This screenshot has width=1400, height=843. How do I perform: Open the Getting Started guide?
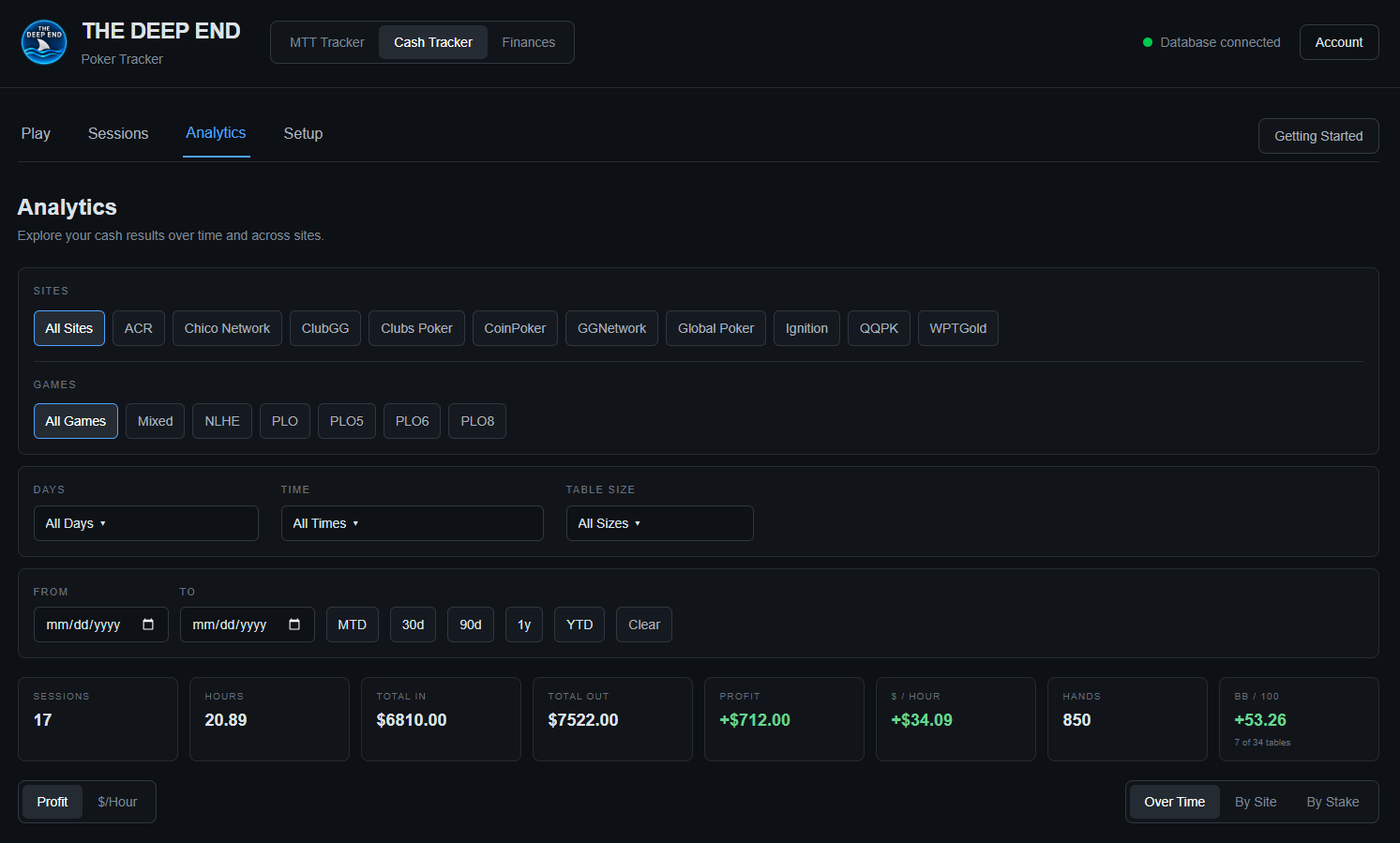click(x=1318, y=136)
